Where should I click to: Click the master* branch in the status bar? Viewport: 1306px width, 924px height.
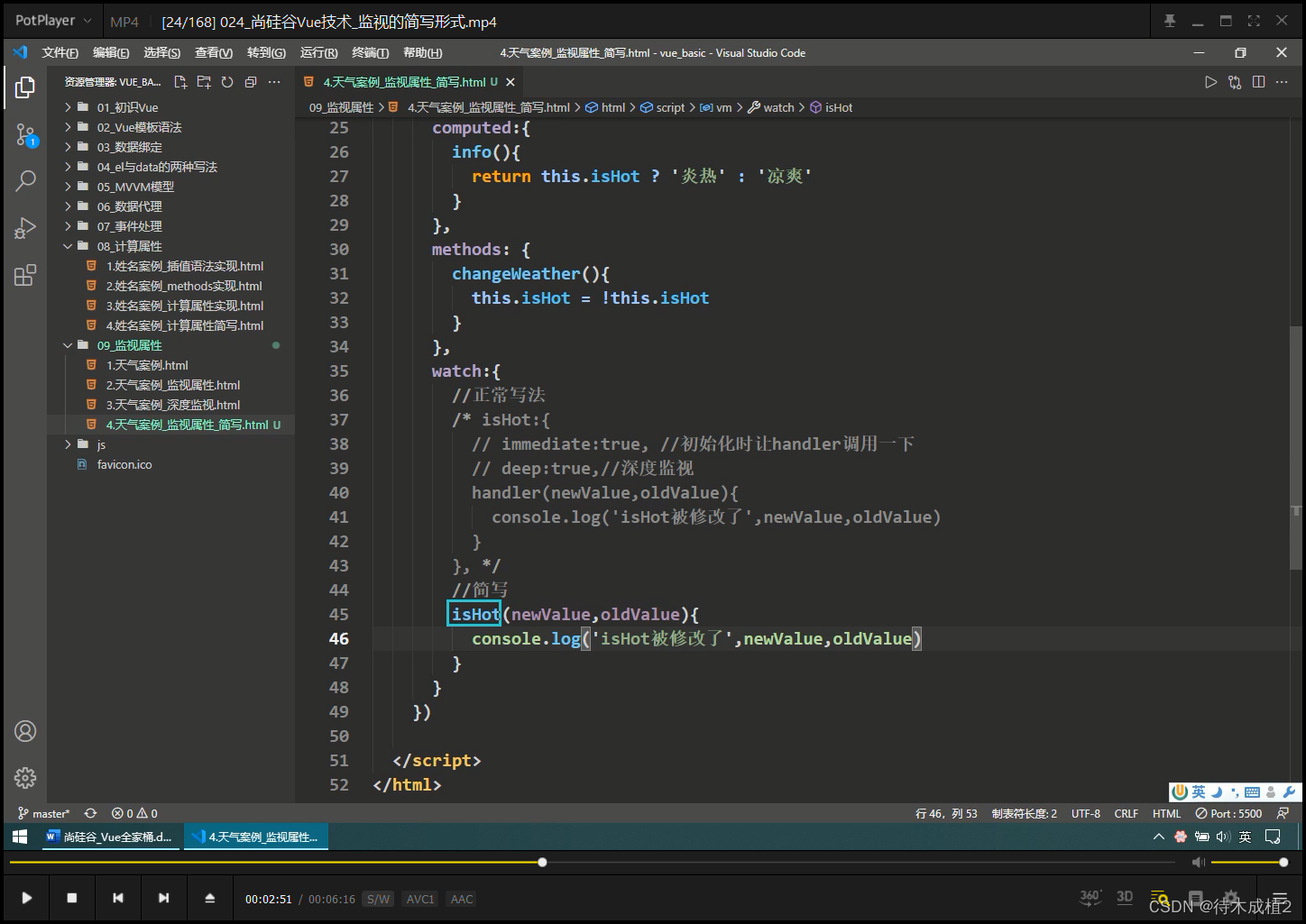43,813
